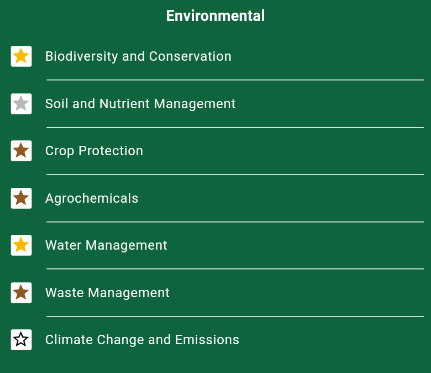Click the silver star beside Soil and Nutrient Management
The height and width of the screenshot is (373, 431).
coord(21,104)
